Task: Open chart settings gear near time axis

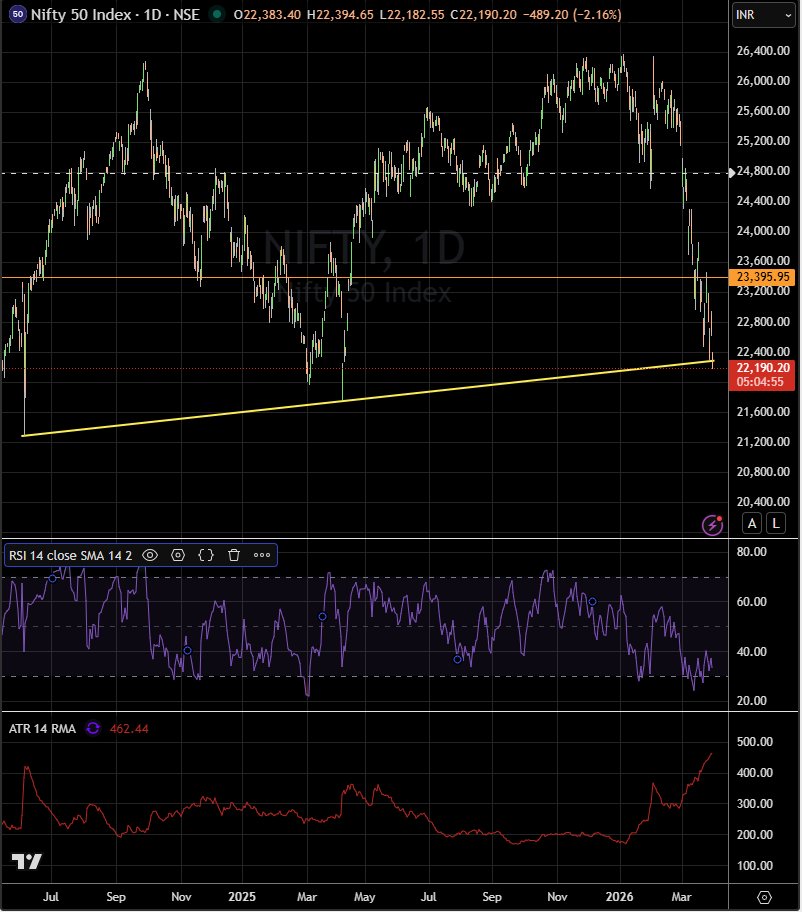Action: [x=765, y=897]
